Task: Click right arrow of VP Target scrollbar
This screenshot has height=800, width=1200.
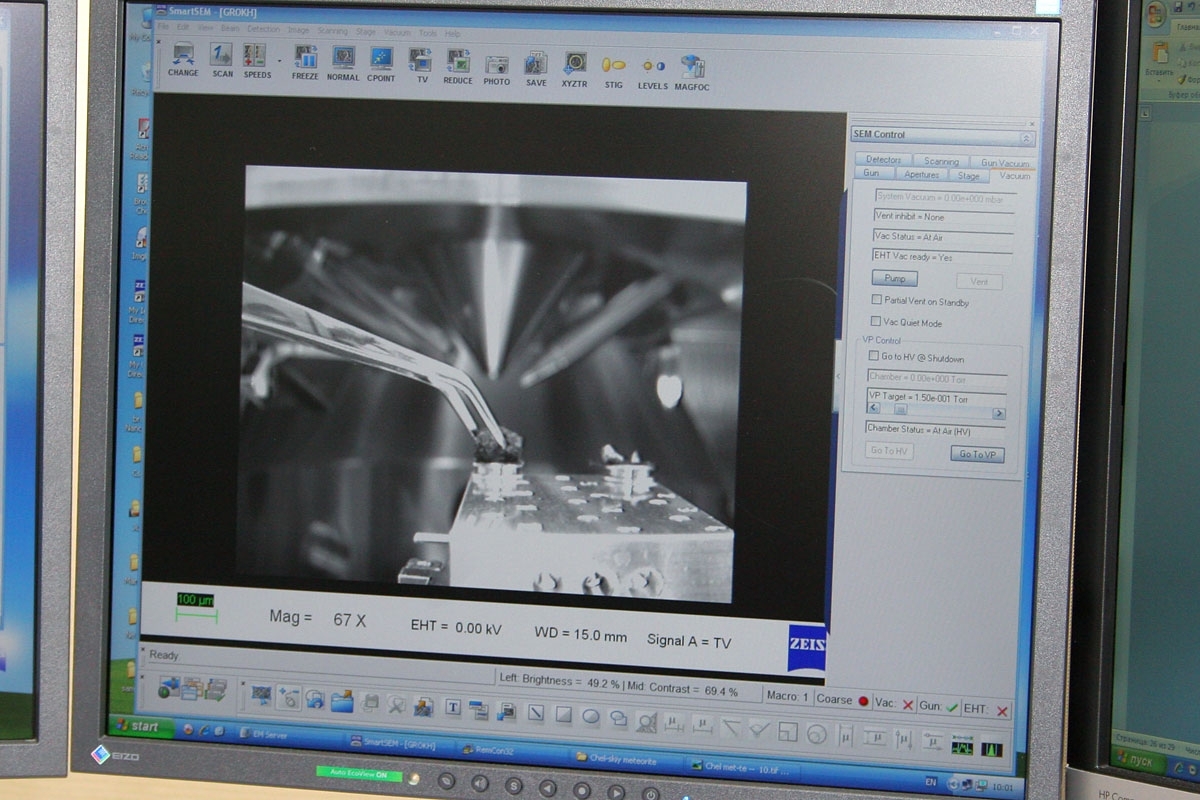Action: click(x=998, y=413)
